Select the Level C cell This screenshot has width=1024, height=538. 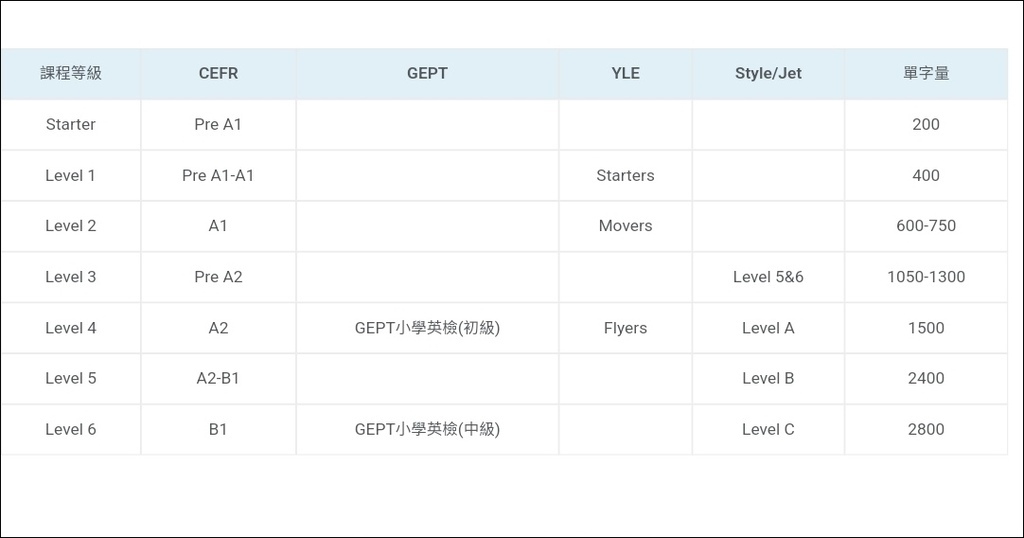pyautogui.click(x=768, y=429)
